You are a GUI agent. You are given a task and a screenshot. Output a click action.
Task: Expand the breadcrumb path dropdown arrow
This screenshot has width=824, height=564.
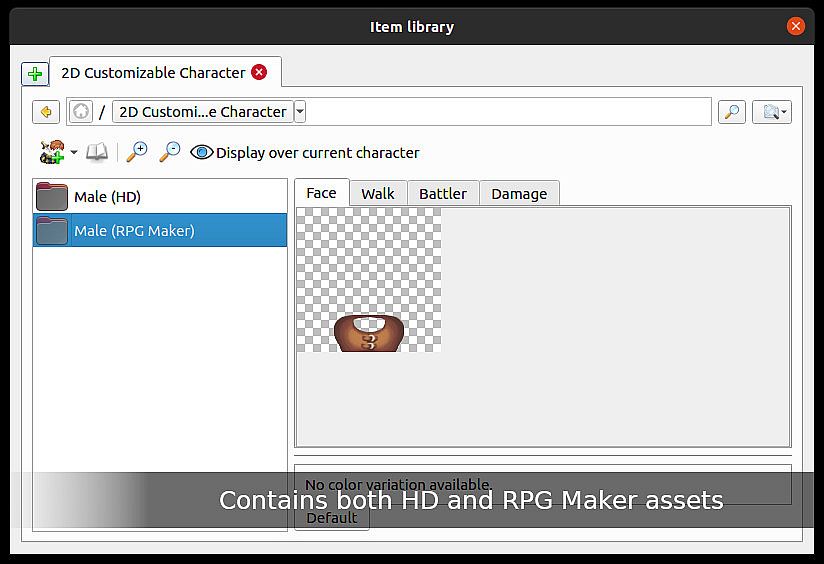point(300,111)
